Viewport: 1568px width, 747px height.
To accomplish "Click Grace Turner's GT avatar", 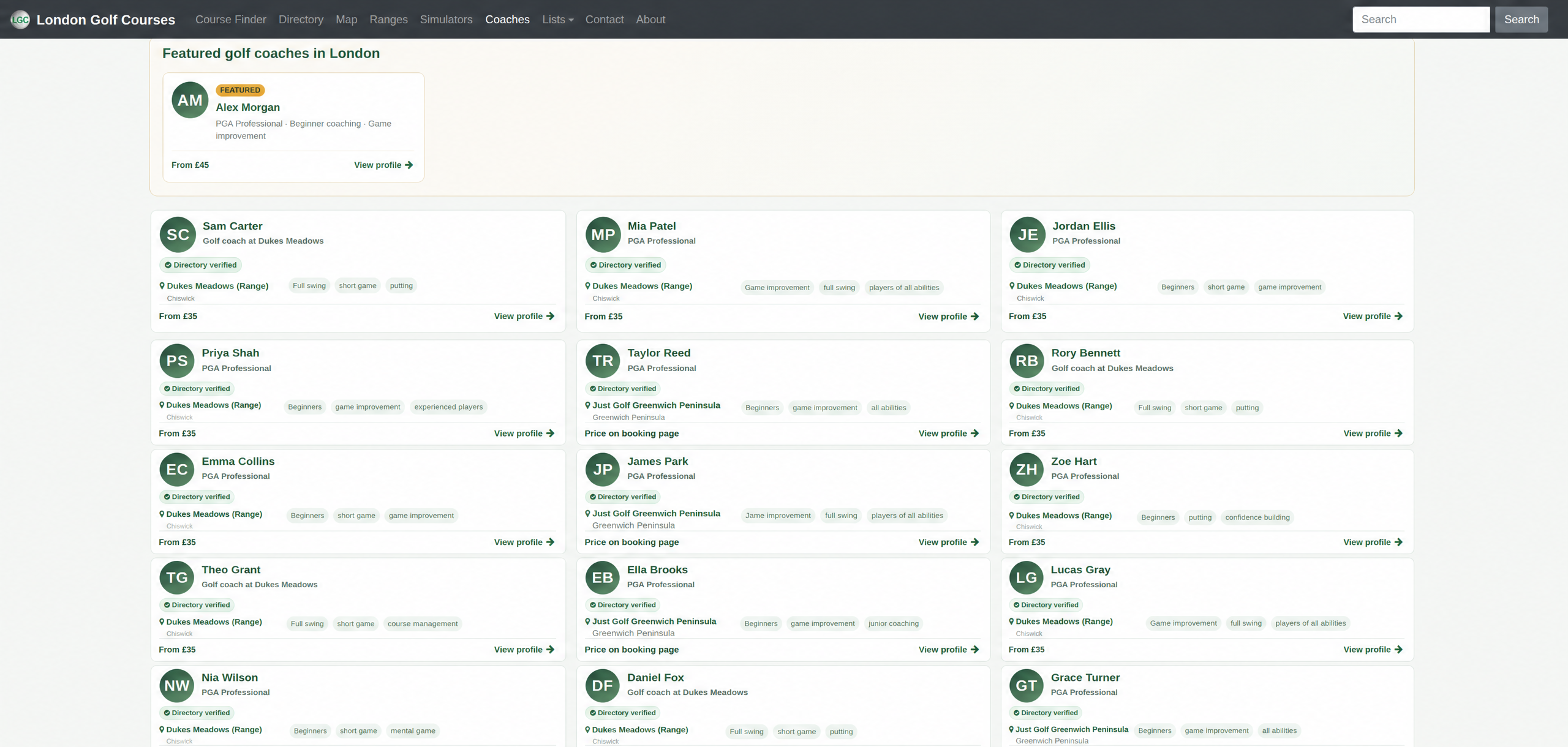I will coord(1027,686).
